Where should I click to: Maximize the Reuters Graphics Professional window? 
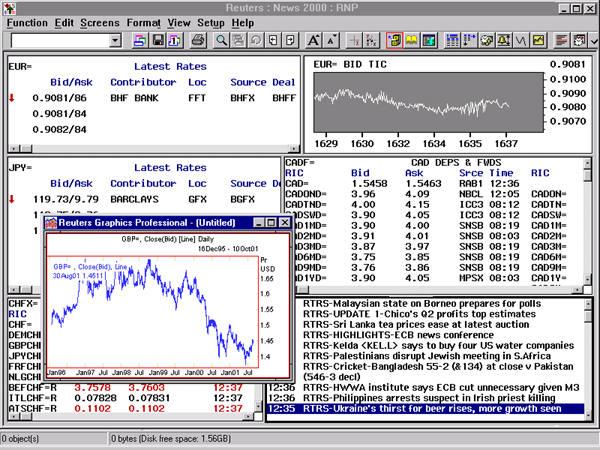[x=271, y=222]
